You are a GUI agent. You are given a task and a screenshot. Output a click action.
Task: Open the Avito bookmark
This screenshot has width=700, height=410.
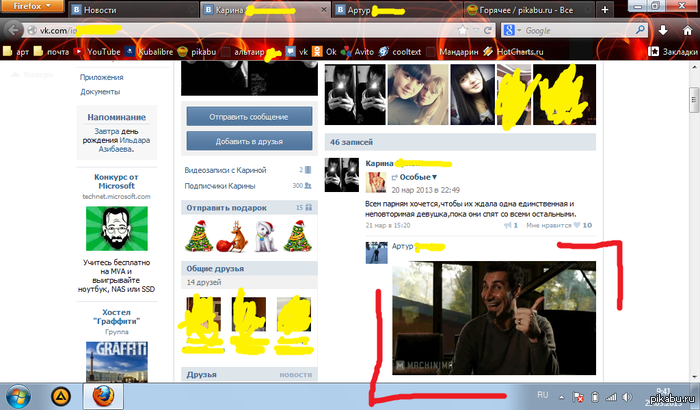(358, 52)
